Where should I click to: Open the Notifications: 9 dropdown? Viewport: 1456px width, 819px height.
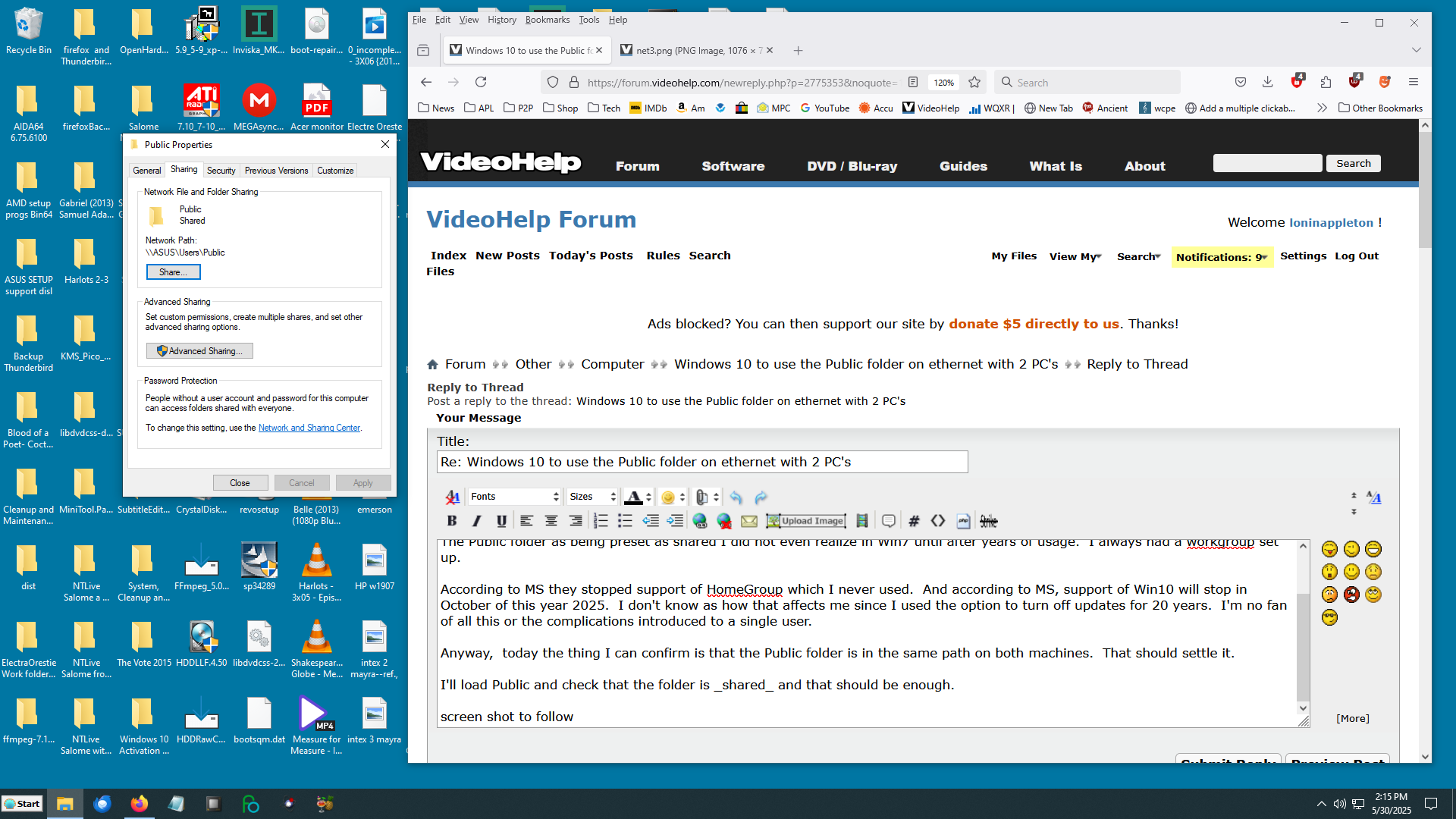click(1222, 257)
